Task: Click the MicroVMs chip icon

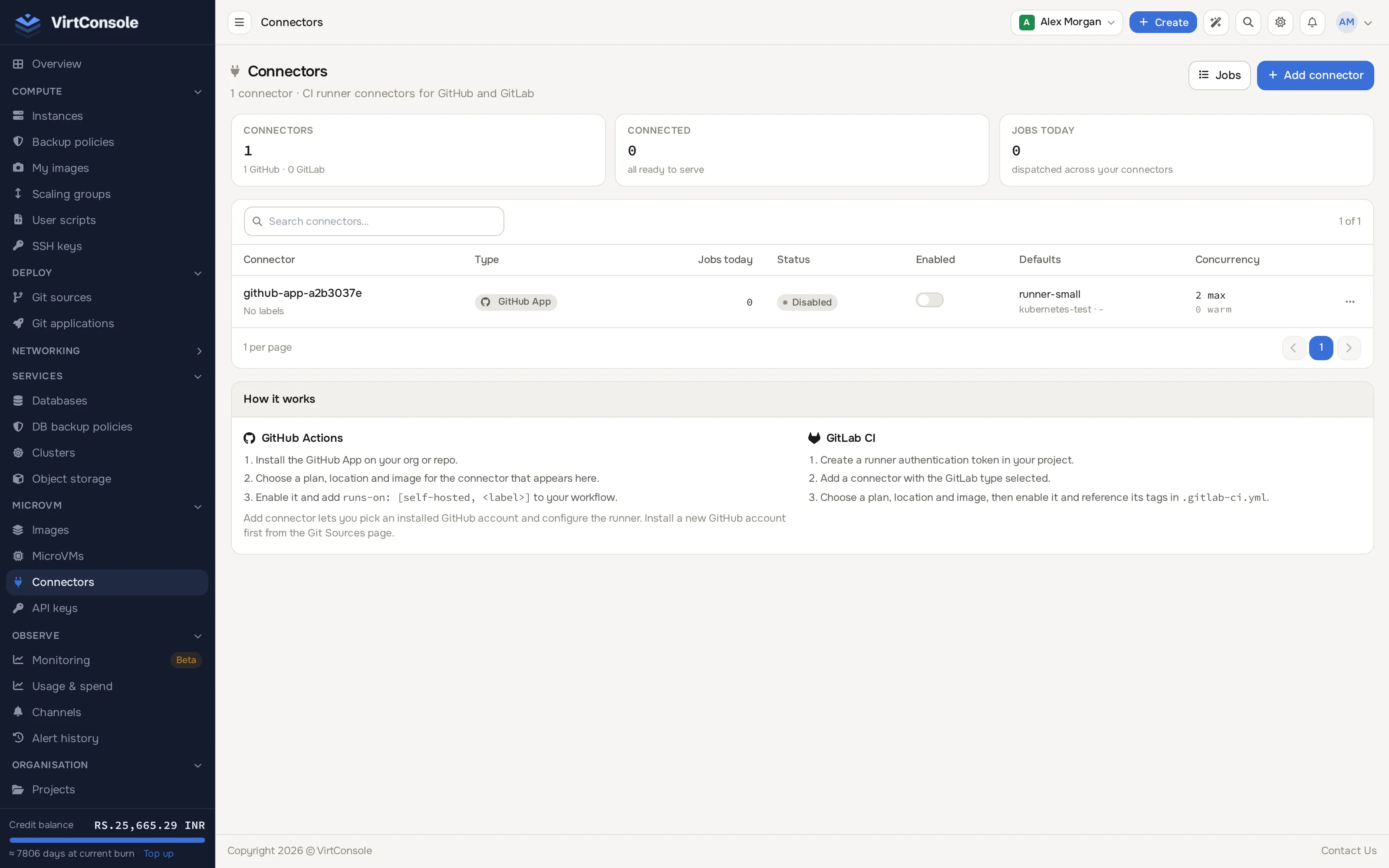Action: click(18, 556)
